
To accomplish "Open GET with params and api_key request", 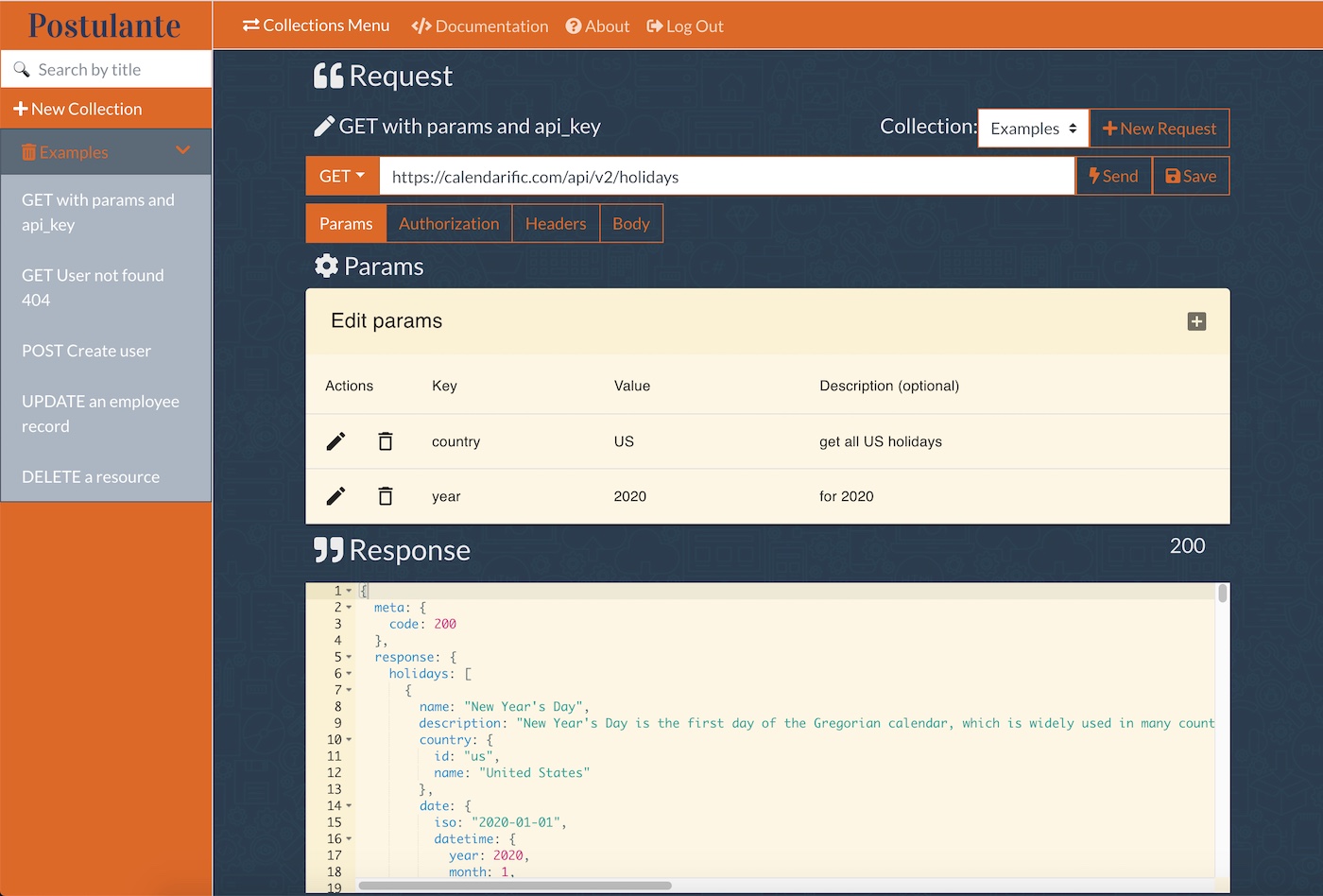I will click(x=106, y=213).
